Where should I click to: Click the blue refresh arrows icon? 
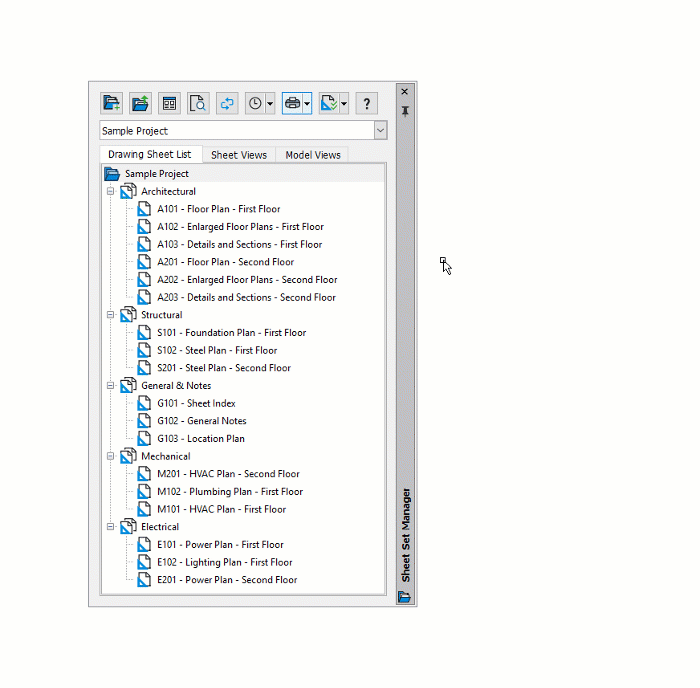click(227, 103)
